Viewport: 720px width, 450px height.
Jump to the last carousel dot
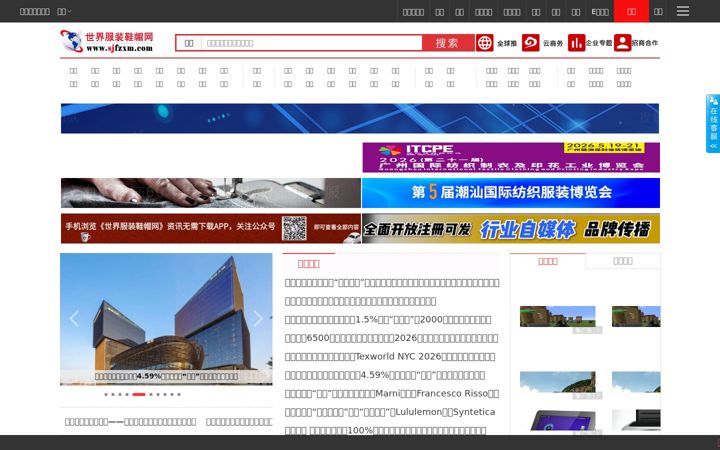[x=179, y=394]
